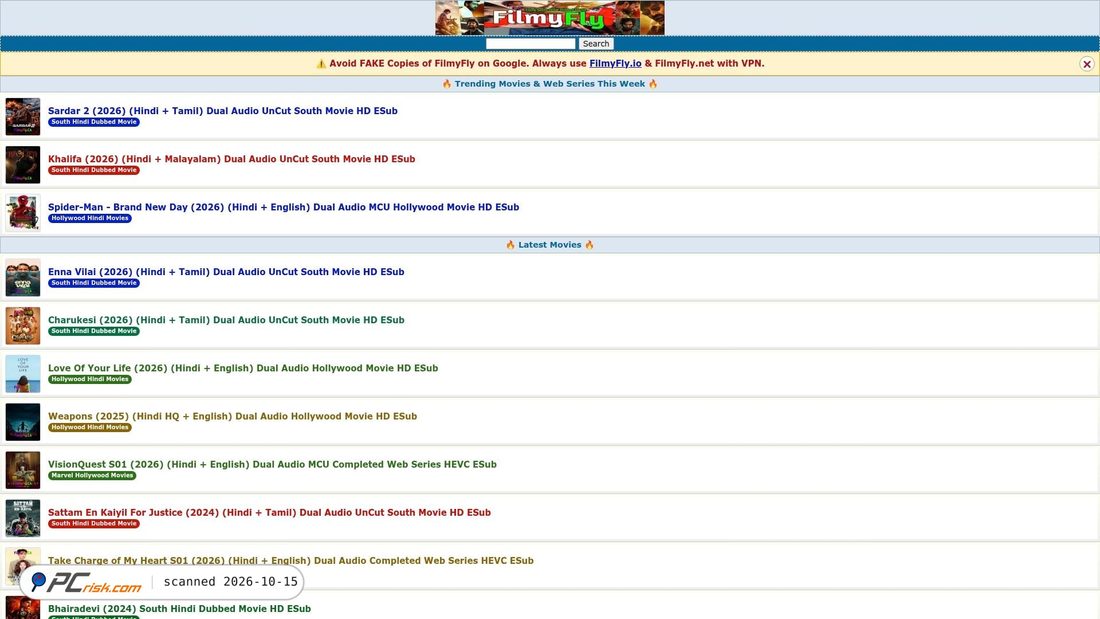
Task: Open Spider-Man Brand New Day movie link
Action: coord(283,207)
